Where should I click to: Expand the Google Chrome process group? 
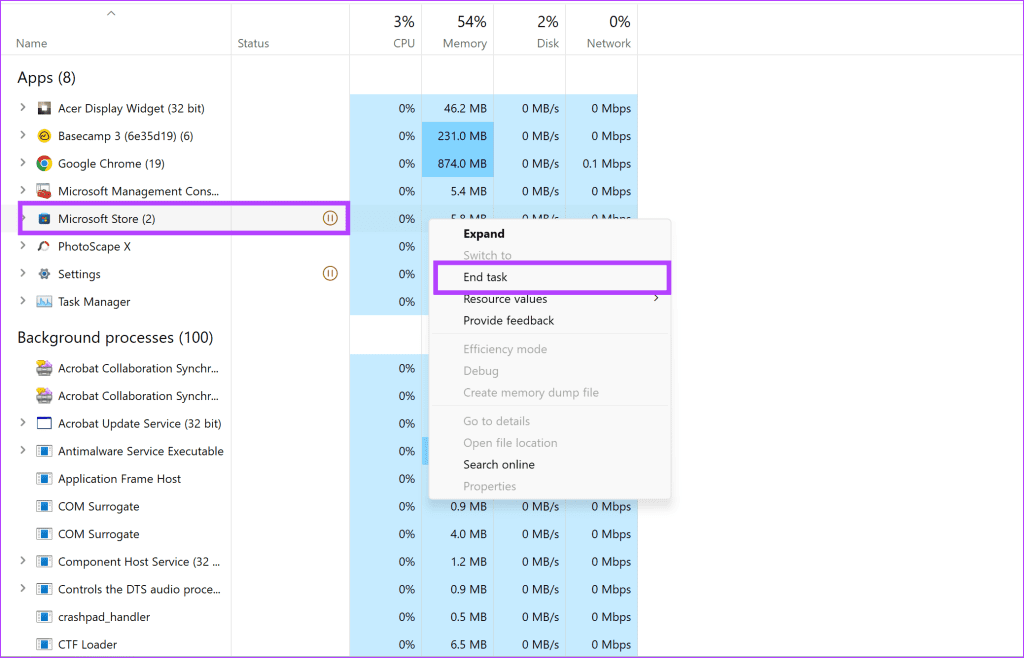[x=21, y=163]
